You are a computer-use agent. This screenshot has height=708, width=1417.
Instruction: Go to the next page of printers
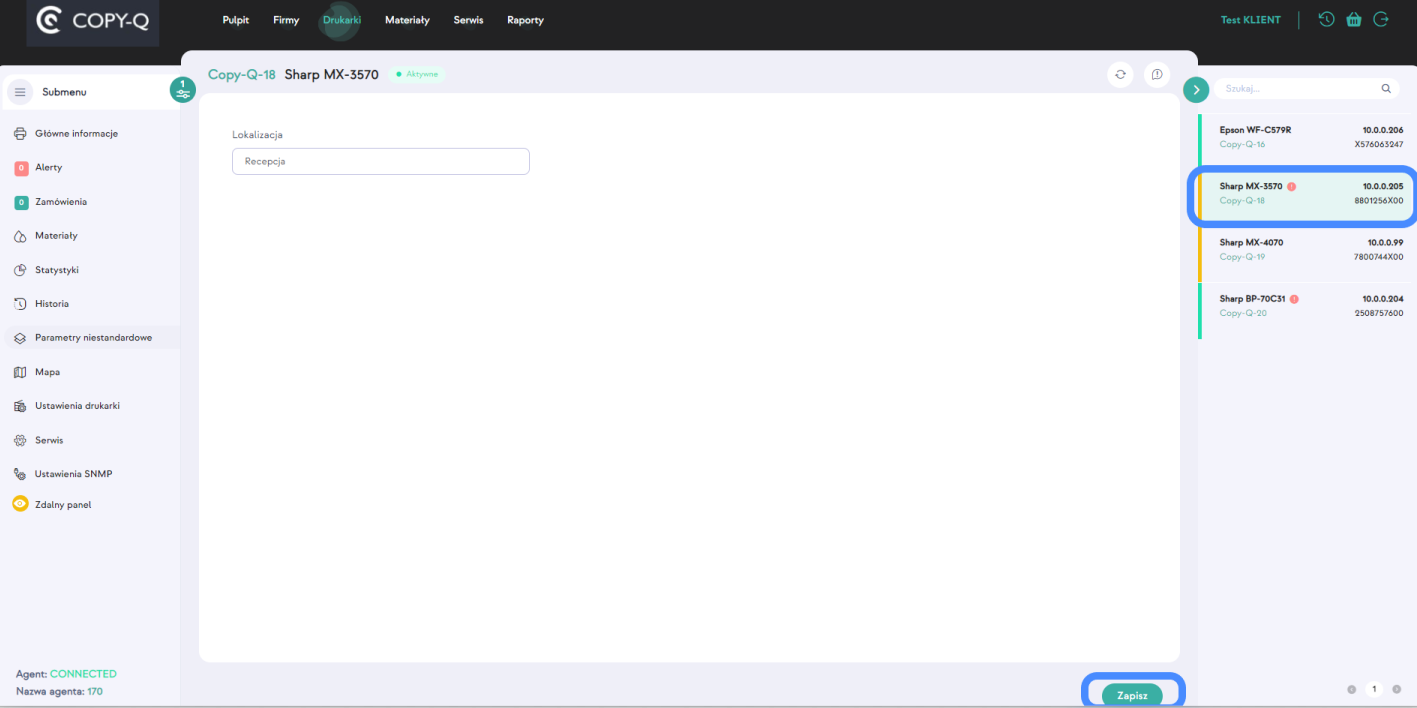pos(1397,689)
